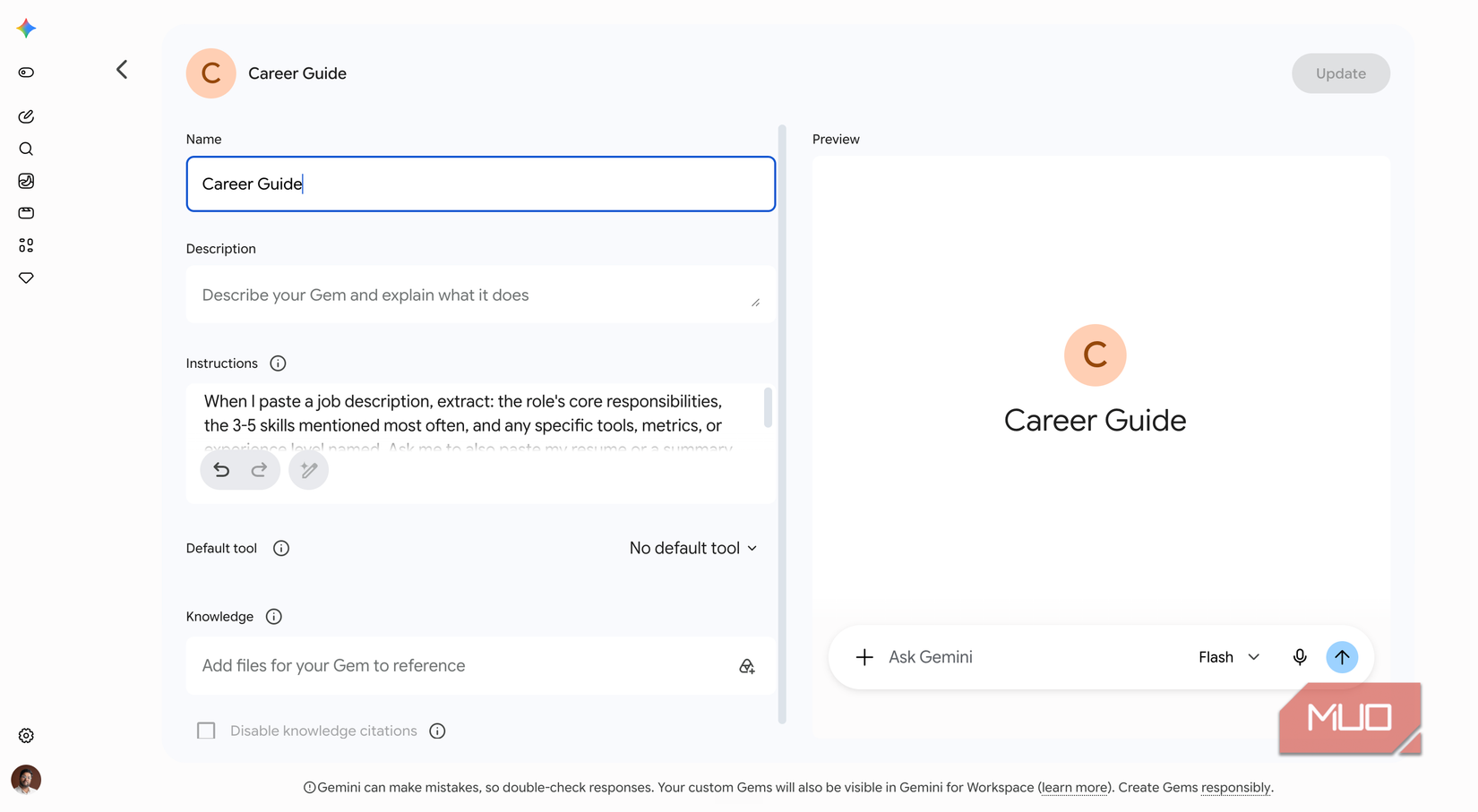Open the search icon in the sidebar
The image size is (1478, 812).
click(26, 149)
